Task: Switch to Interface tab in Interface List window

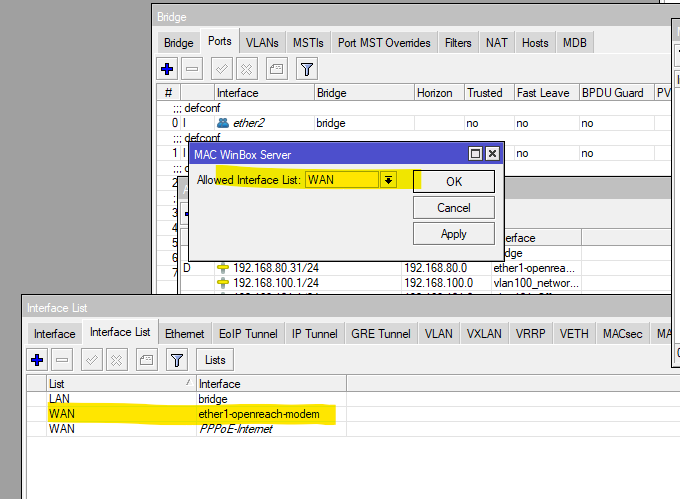Action: pyautogui.click(x=55, y=334)
